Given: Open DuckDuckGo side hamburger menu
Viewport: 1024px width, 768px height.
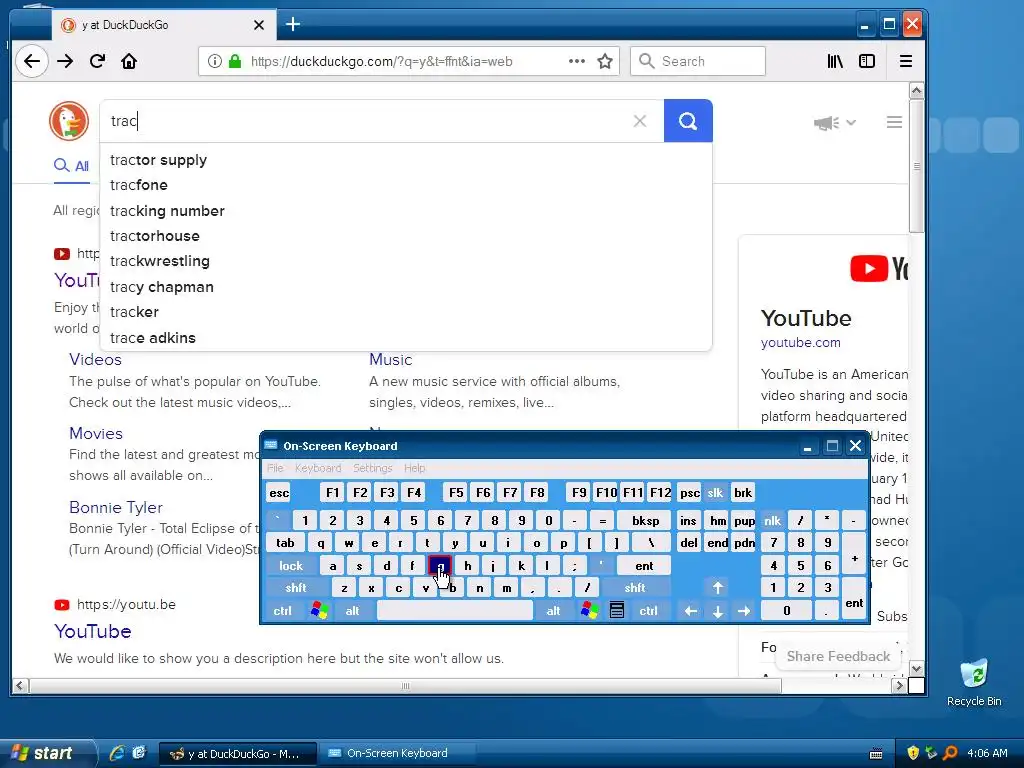Looking at the screenshot, I should [x=894, y=122].
